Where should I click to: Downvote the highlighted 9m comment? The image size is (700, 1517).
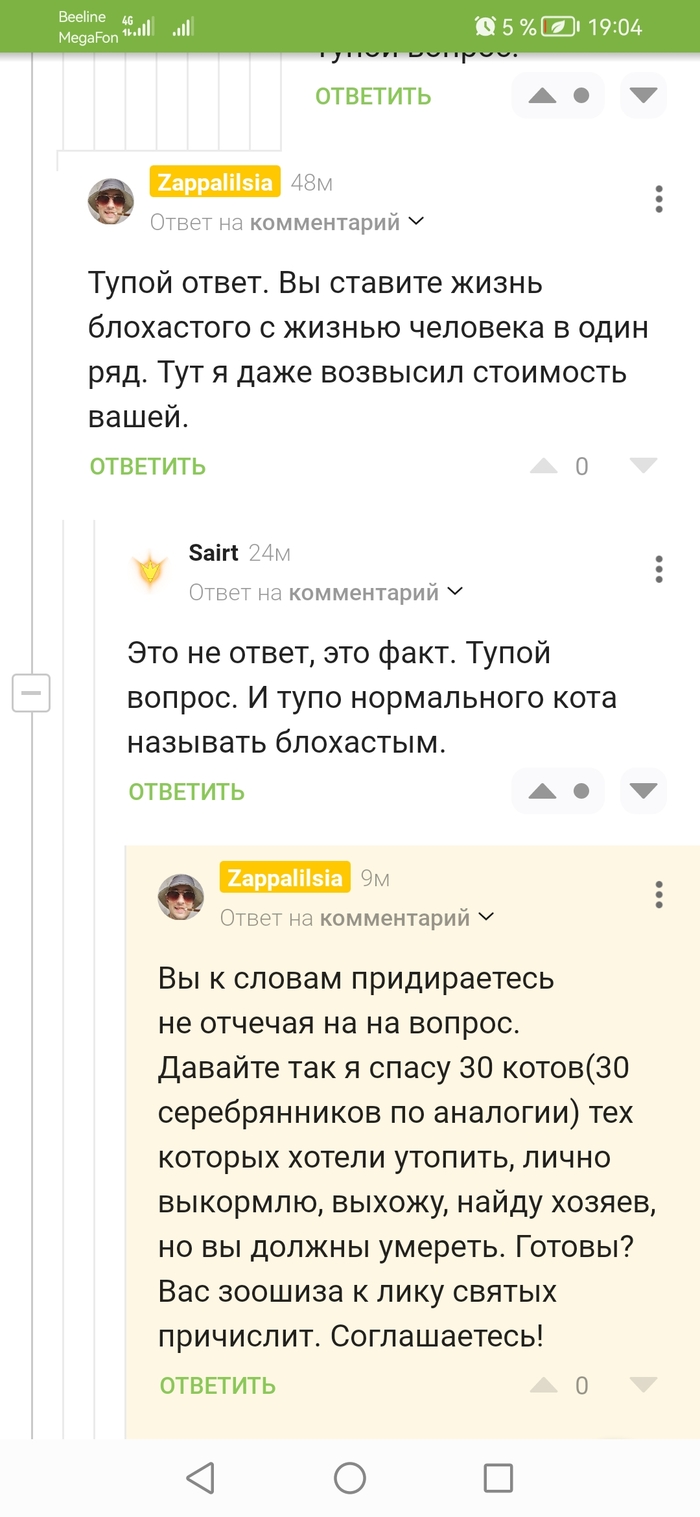click(643, 1385)
